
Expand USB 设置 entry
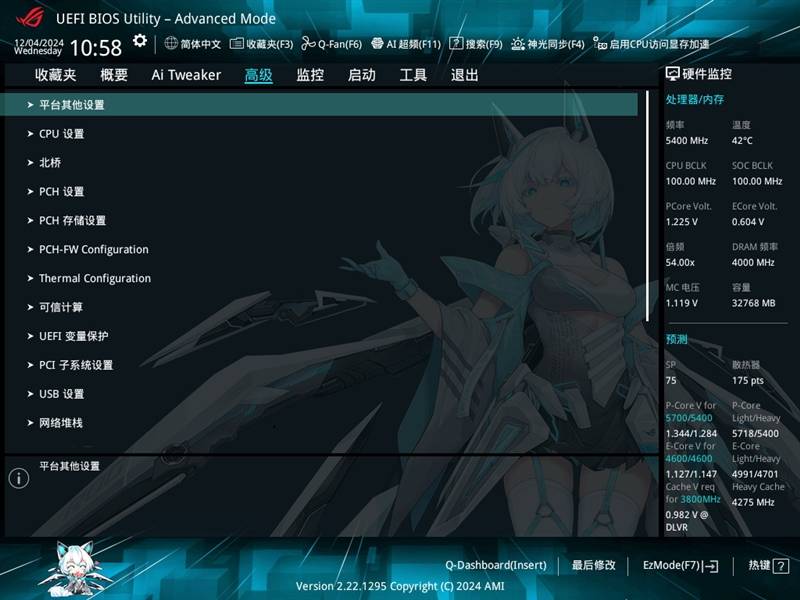click(x=61, y=394)
